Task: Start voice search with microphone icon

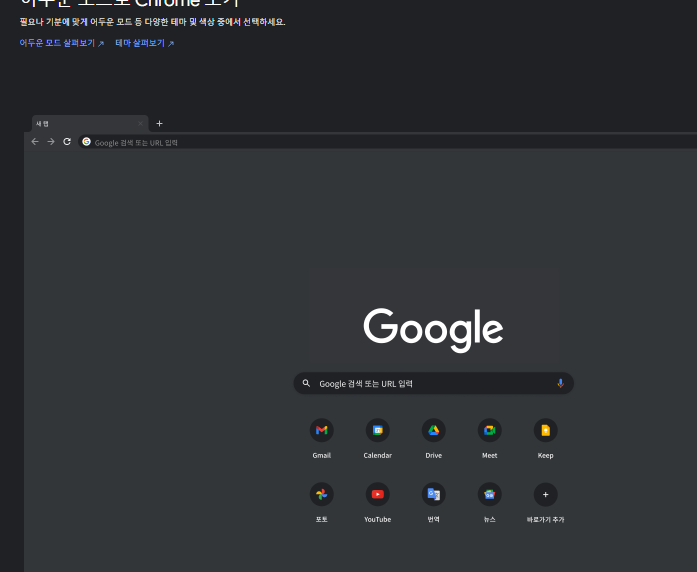Action: coord(561,383)
